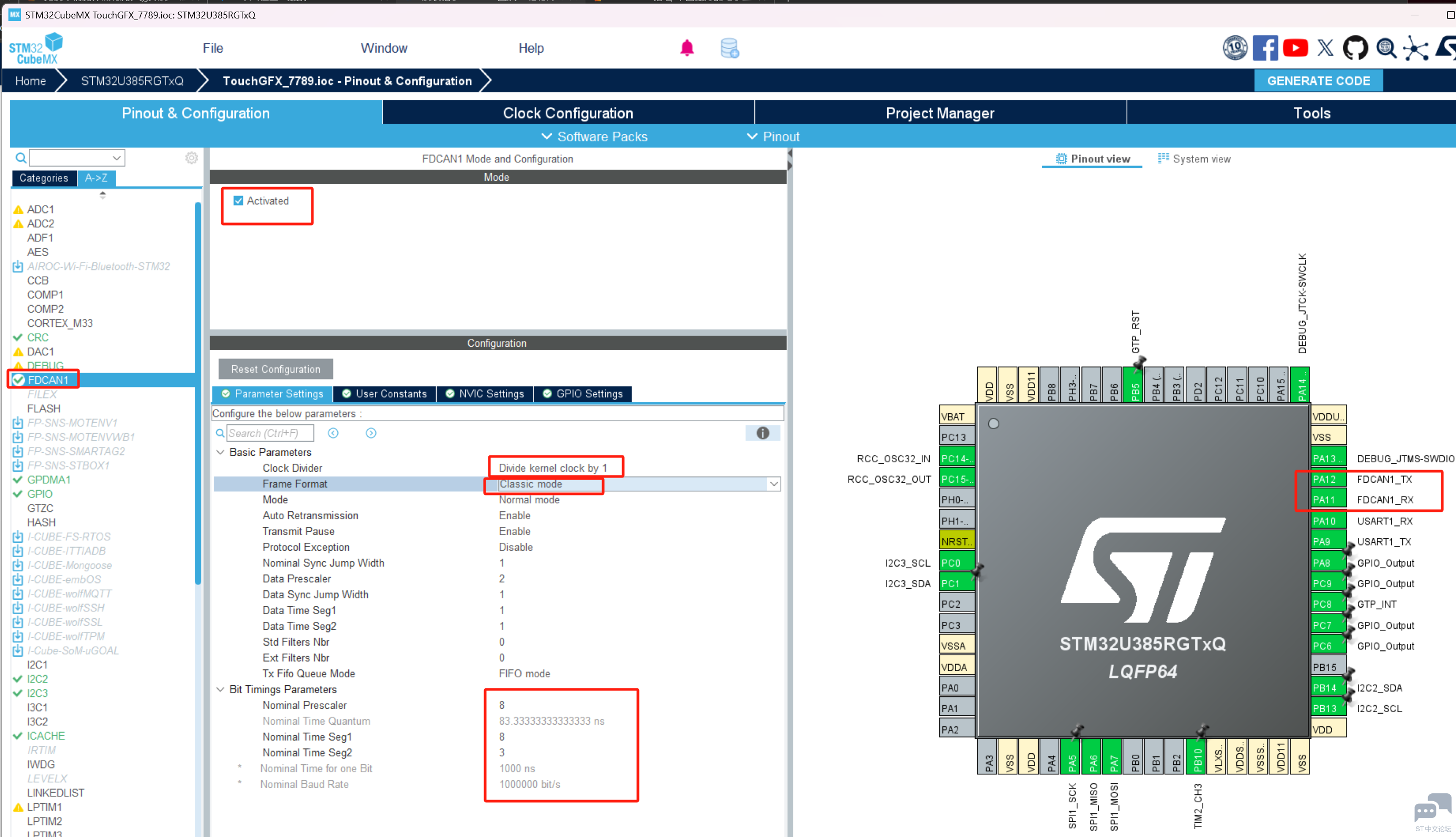Select the Clock Divider value
The image size is (1456, 837).
point(553,468)
